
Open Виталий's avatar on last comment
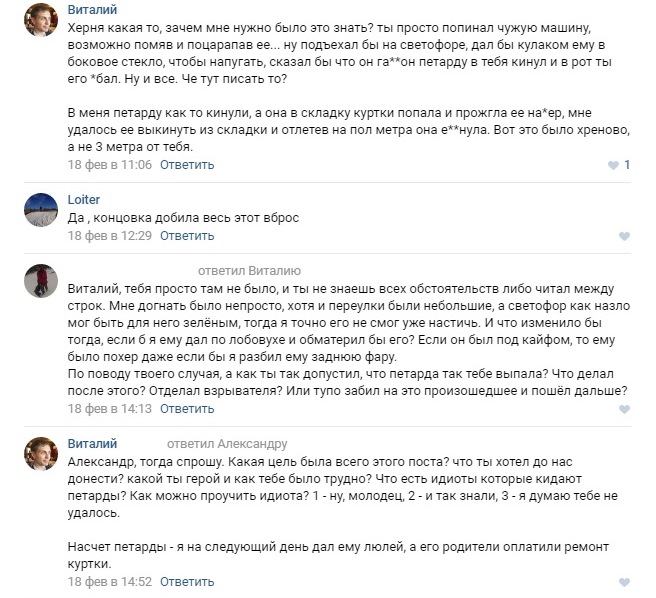pyautogui.click(x=41, y=454)
